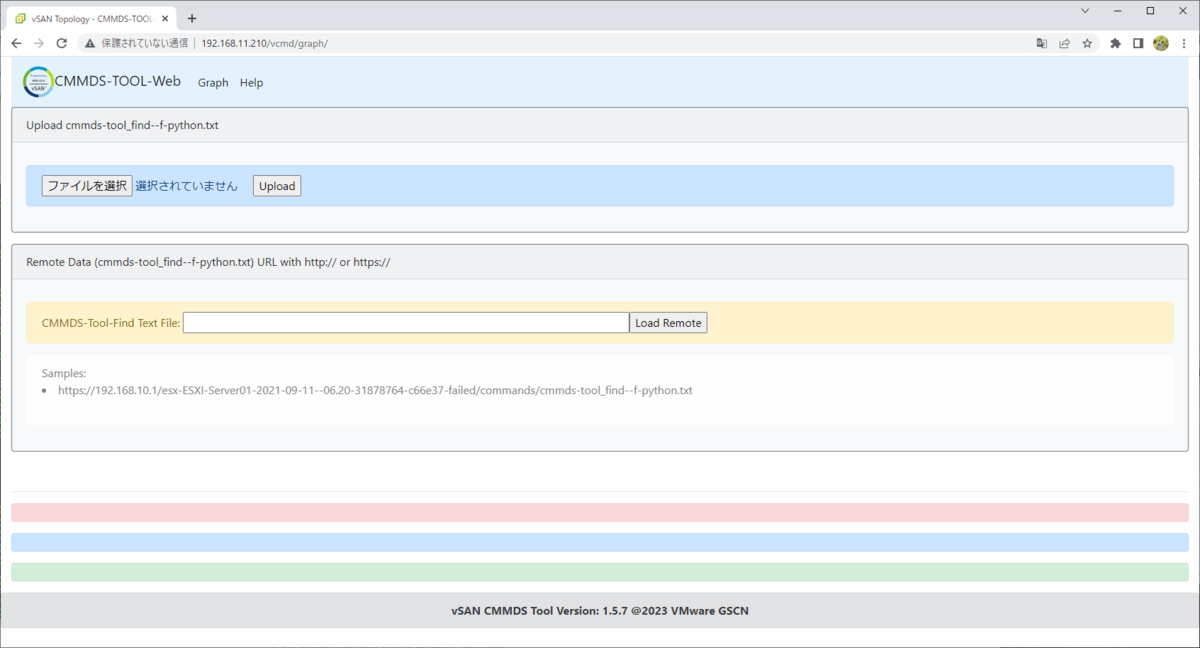The height and width of the screenshot is (648, 1200).
Task: Click the 'Upload cmmds-tool_find--f-python.txt' header
Action: click(122, 125)
